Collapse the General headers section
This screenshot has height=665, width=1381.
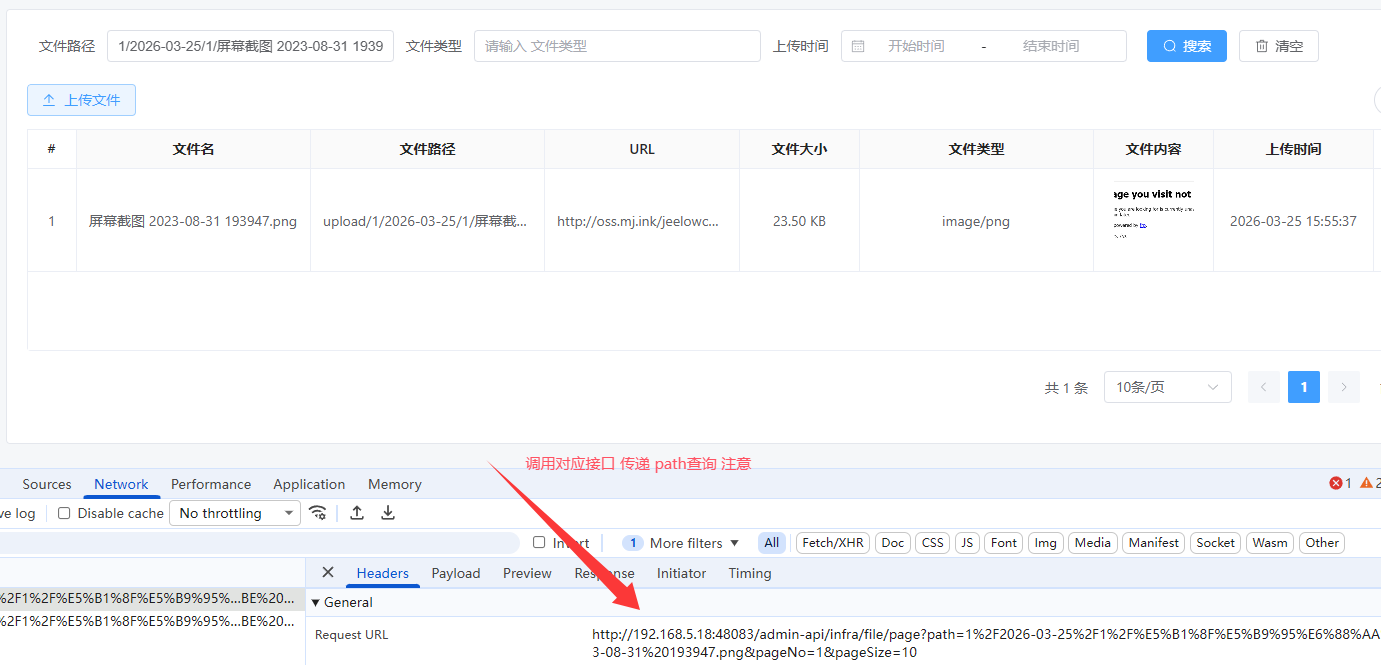coord(317,603)
